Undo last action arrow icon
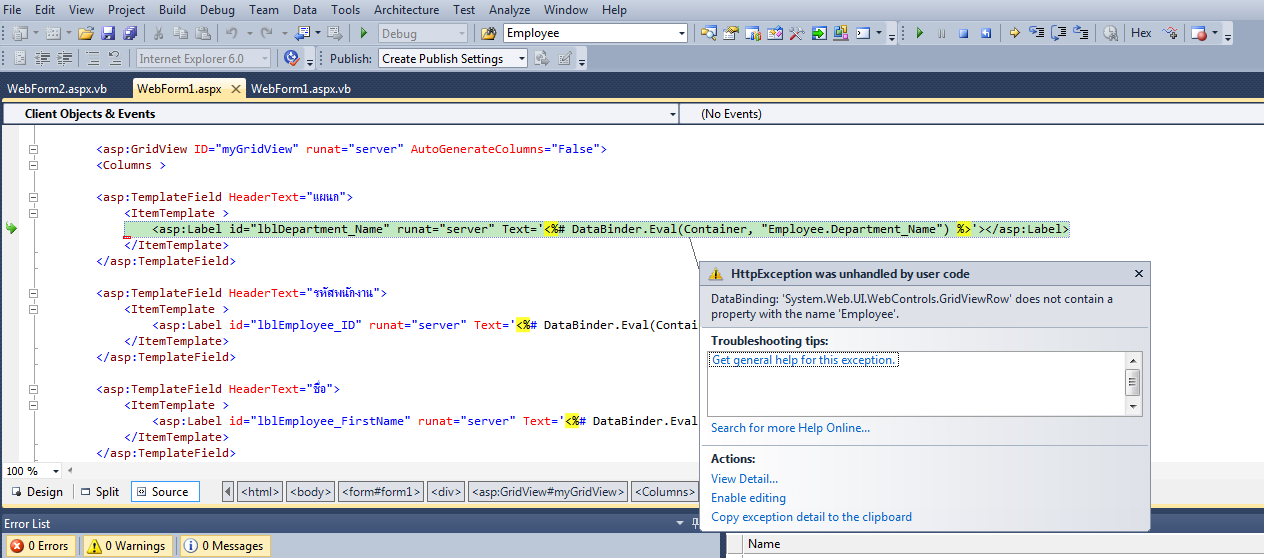1264x558 pixels. coord(231,33)
